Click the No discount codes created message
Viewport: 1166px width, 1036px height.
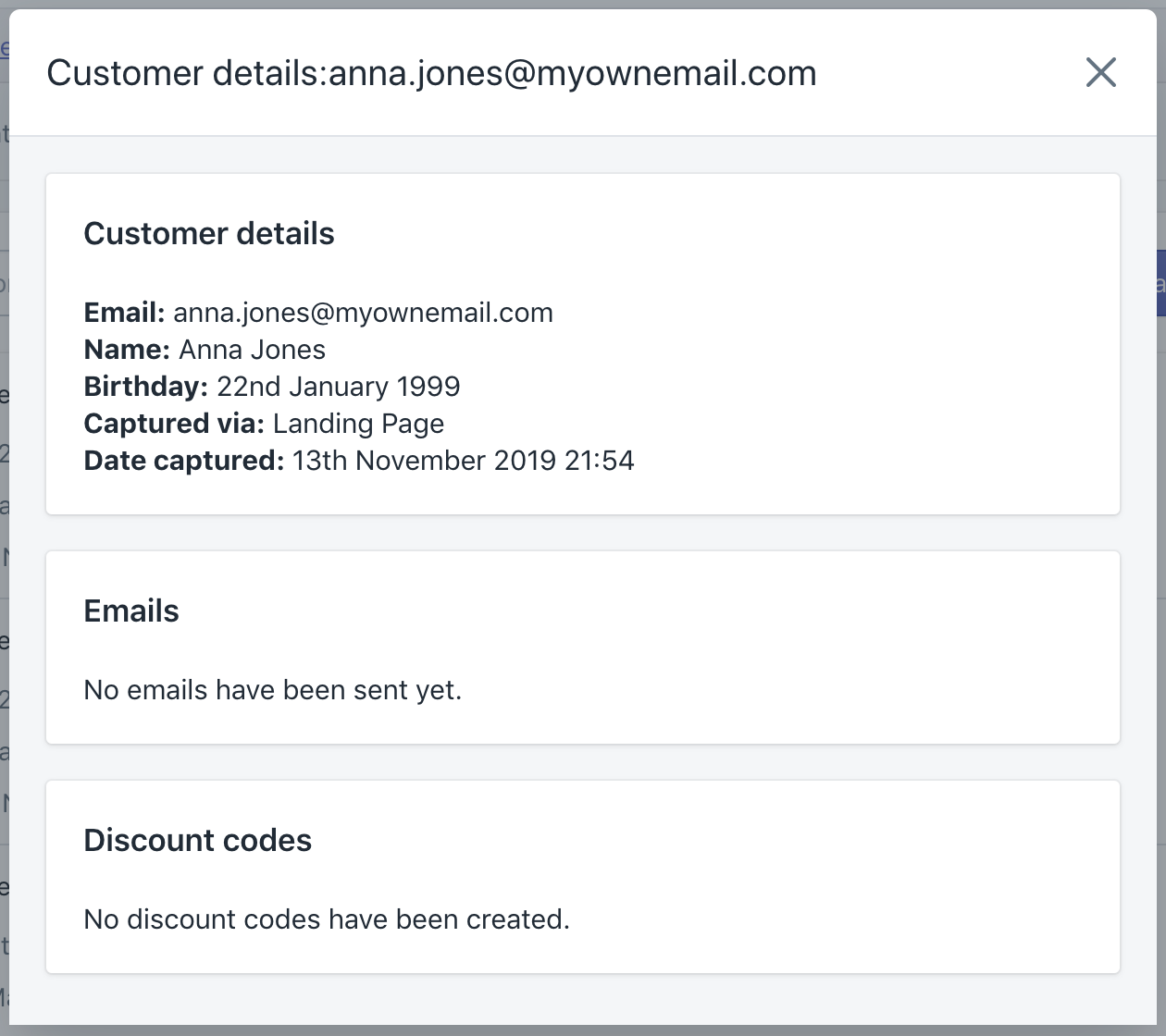pyautogui.click(x=327, y=919)
